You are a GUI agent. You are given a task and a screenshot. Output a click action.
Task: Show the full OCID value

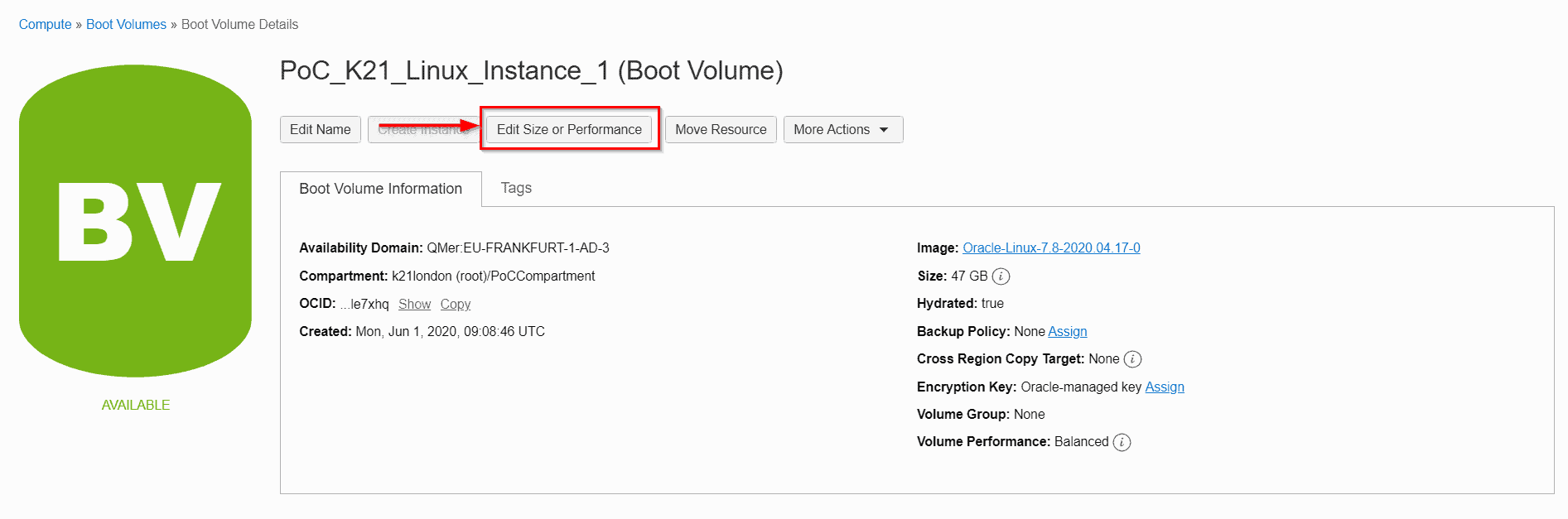point(414,304)
